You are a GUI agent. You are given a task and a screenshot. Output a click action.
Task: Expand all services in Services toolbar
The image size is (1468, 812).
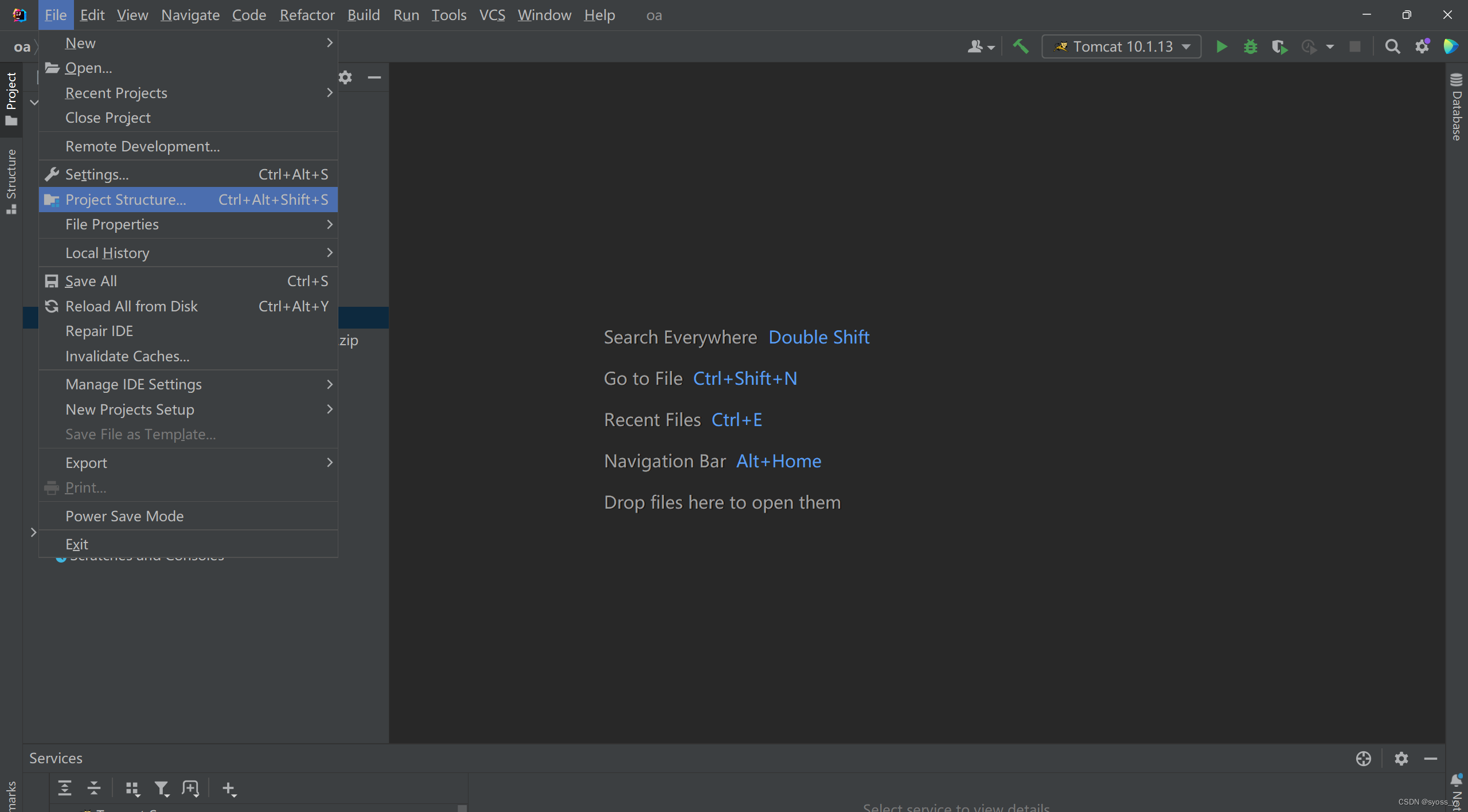(65, 789)
